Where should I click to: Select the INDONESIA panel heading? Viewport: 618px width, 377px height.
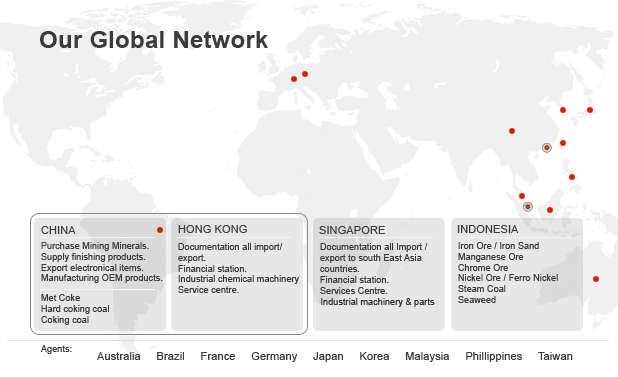[488, 229]
